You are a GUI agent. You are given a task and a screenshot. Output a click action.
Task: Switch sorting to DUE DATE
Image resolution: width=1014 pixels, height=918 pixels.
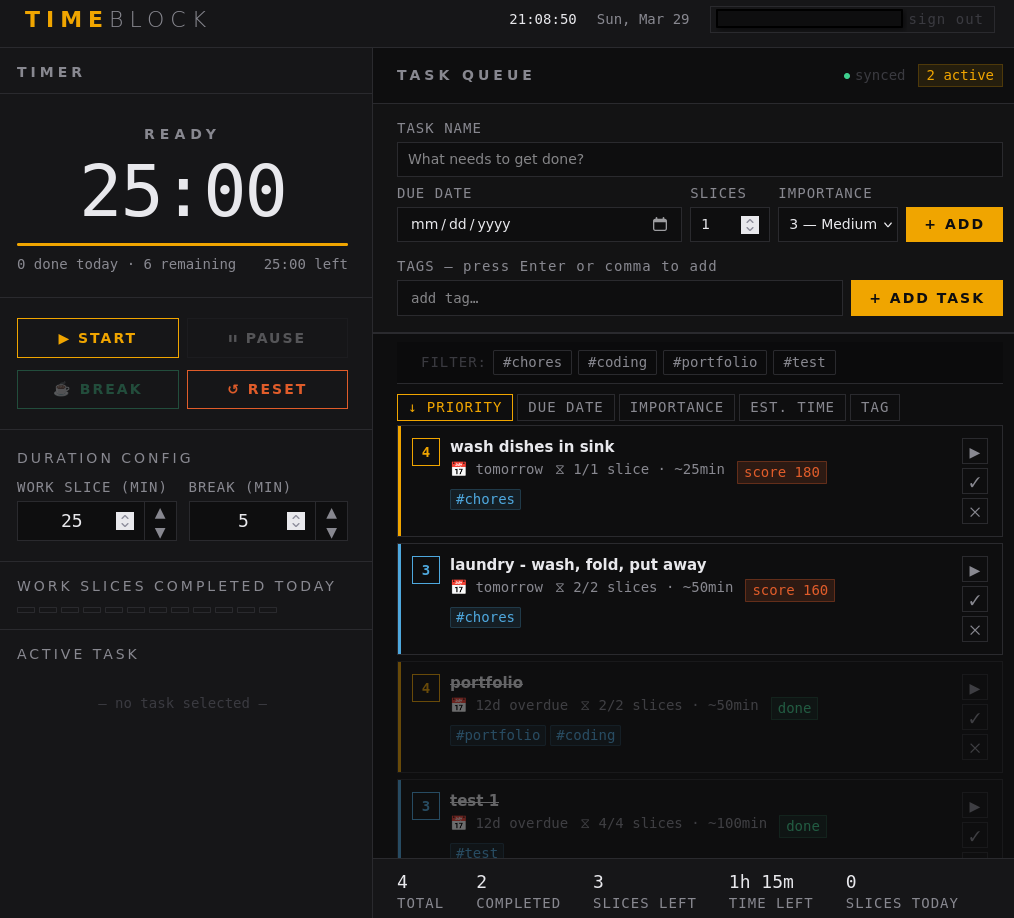565,407
